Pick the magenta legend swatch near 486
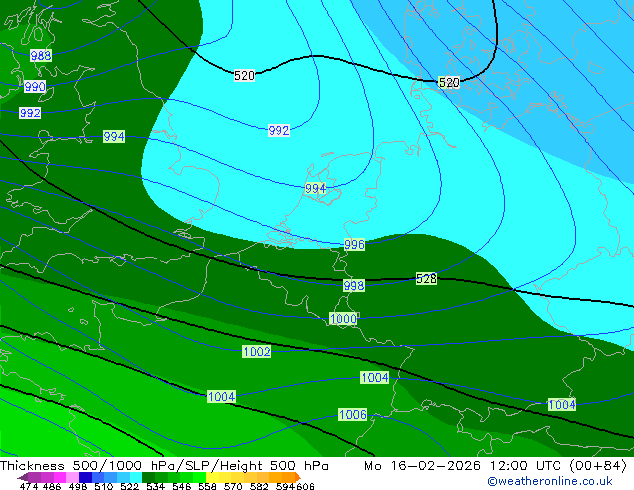The height and width of the screenshot is (490, 634). pos(60,477)
